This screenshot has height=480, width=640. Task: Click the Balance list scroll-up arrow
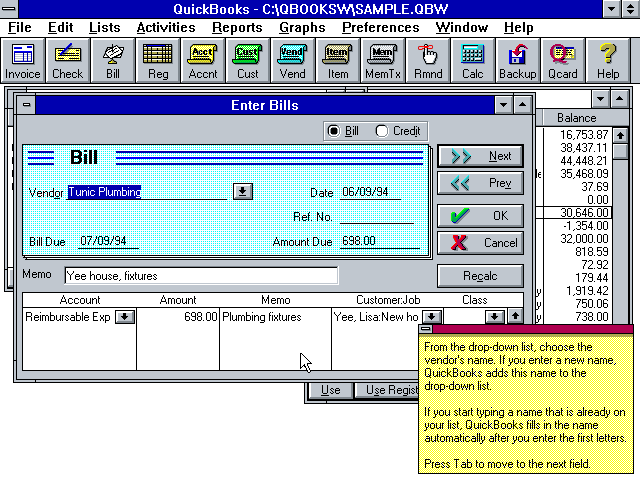pyautogui.click(x=620, y=135)
